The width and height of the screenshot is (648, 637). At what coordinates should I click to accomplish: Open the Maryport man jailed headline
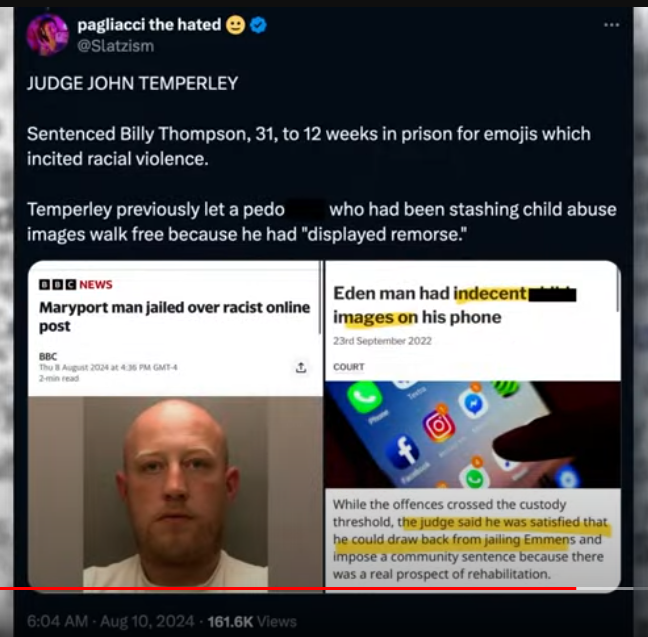[x=174, y=316]
